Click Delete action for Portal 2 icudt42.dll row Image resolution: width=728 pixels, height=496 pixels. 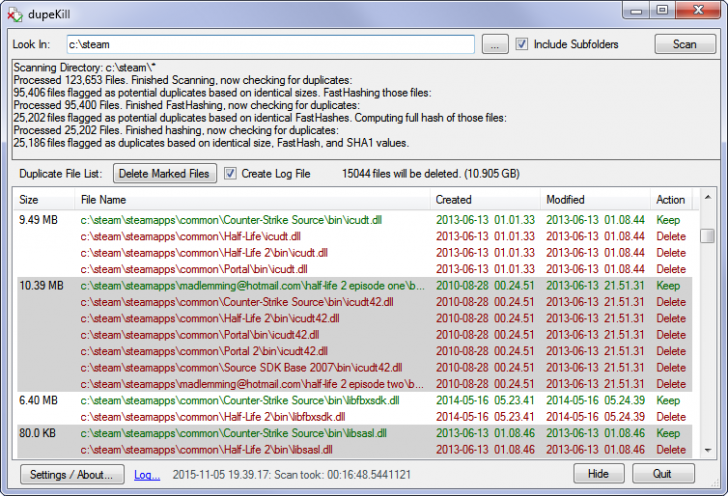(x=671, y=351)
